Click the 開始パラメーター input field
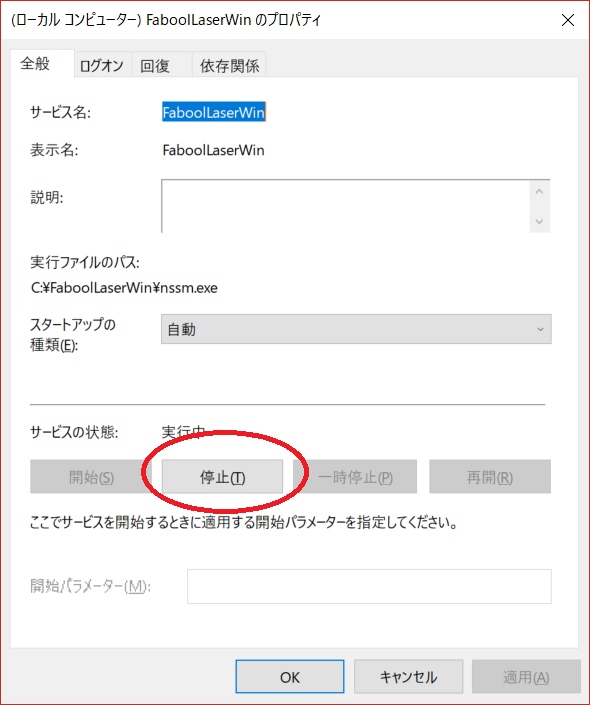The image size is (590, 705). (x=369, y=586)
